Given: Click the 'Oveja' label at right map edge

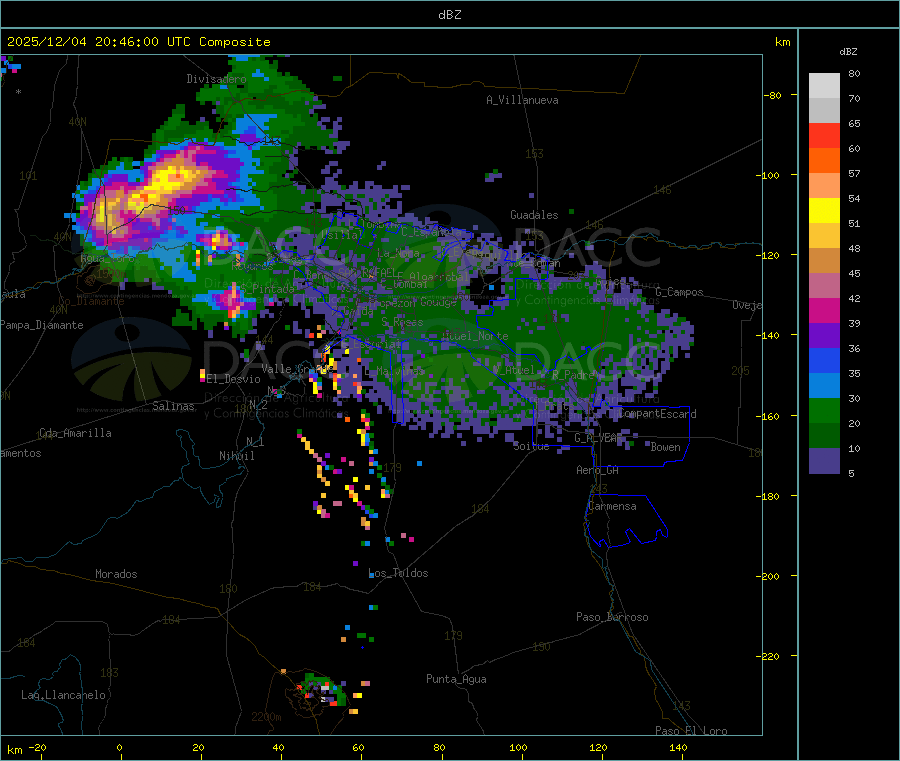Looking at the screenshot, I should click(747, 305).
